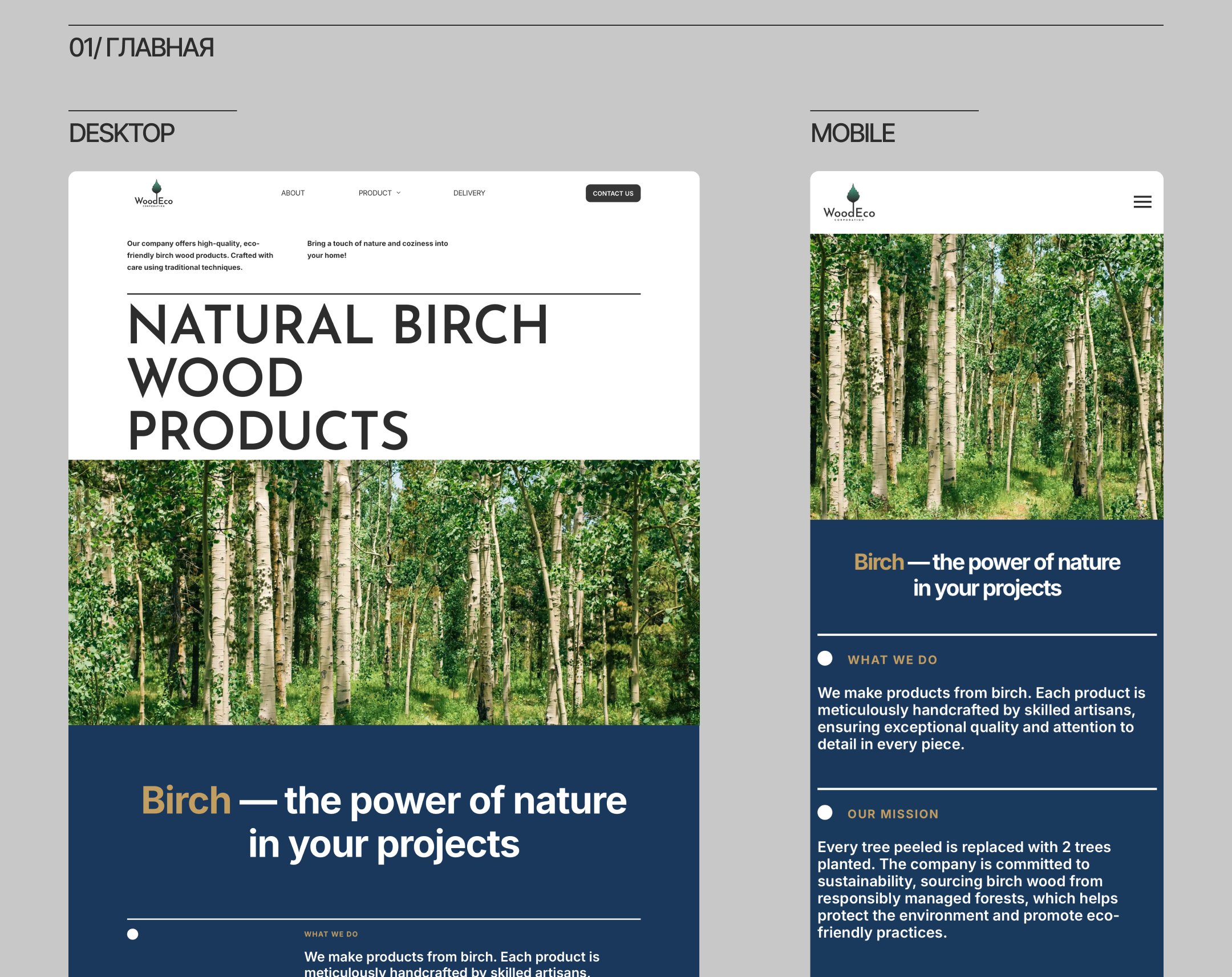Click the mobile WoodEco logo
Screen dimensions: 1232x977
tap(849, 203)
